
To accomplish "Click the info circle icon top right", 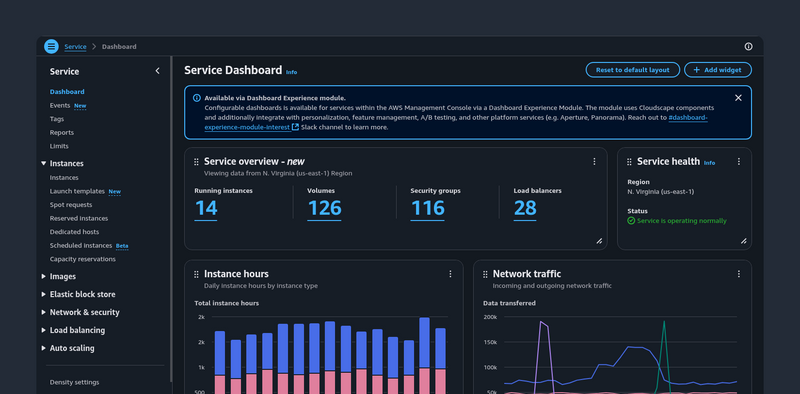I will 748,46.
